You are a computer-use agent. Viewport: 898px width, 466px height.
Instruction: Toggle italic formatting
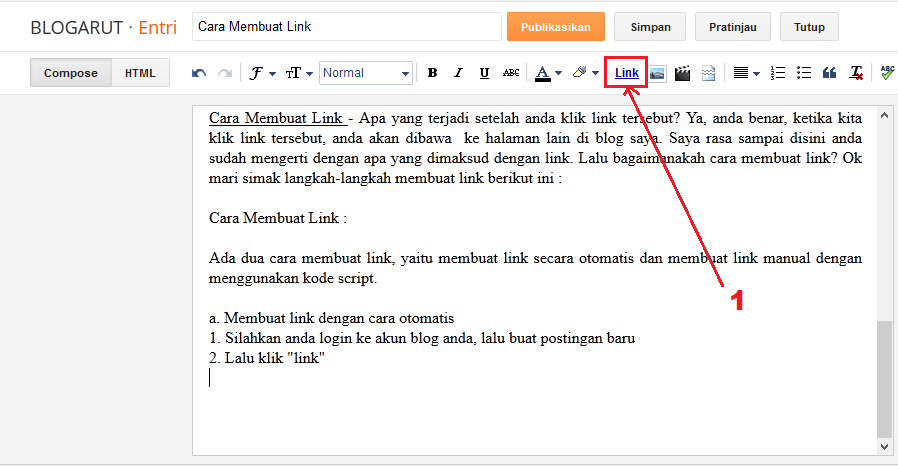[x=458, y=73]
